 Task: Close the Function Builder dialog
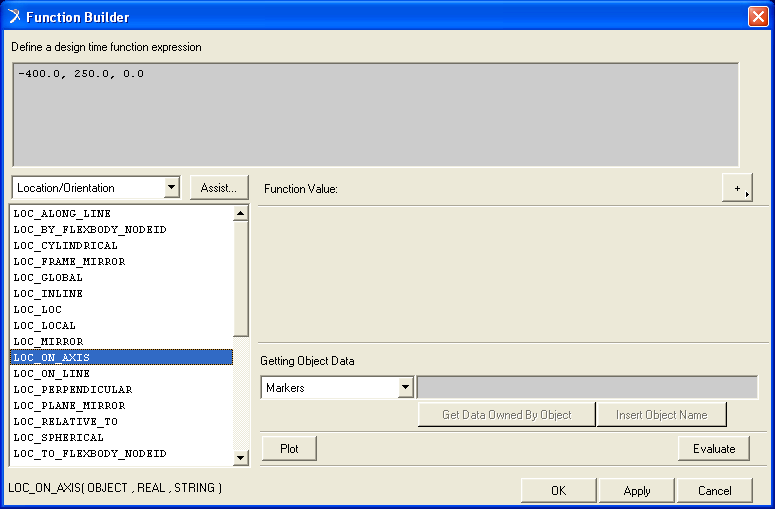(x=758, y=16)
